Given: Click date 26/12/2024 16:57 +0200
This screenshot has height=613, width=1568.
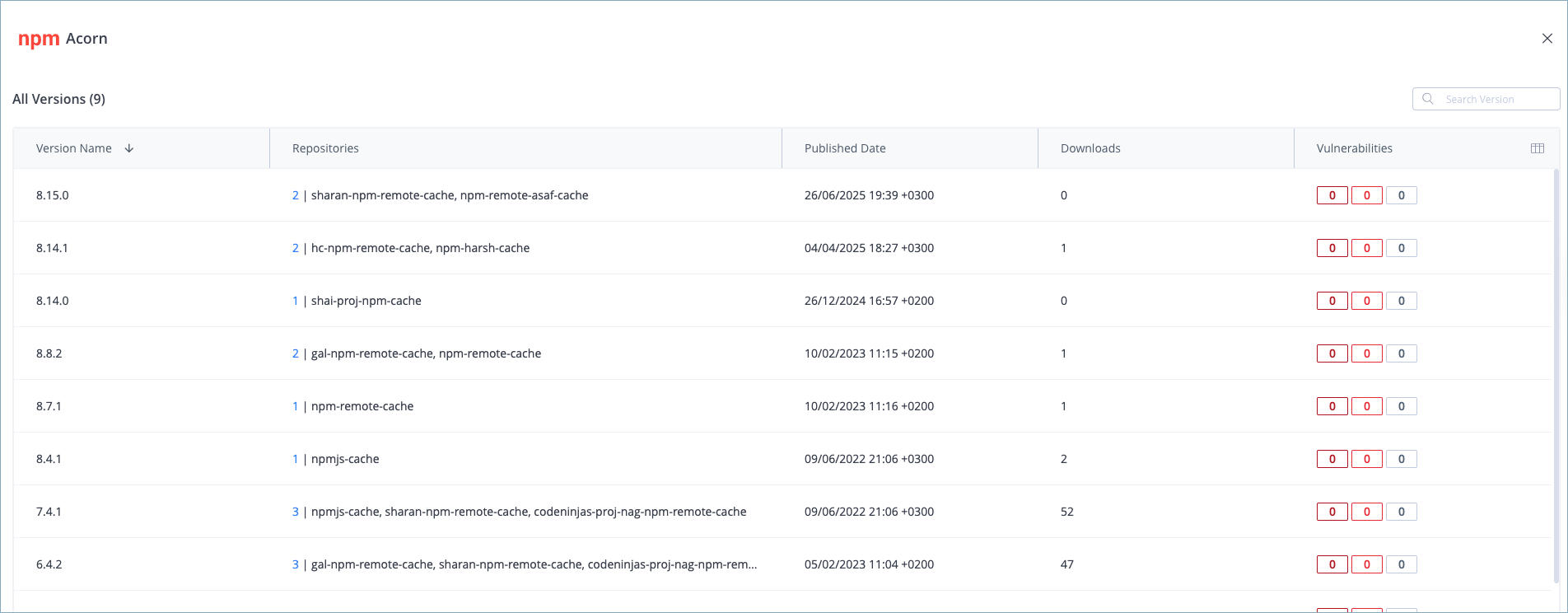Looking at the screenshot, I should pos(869,301).
